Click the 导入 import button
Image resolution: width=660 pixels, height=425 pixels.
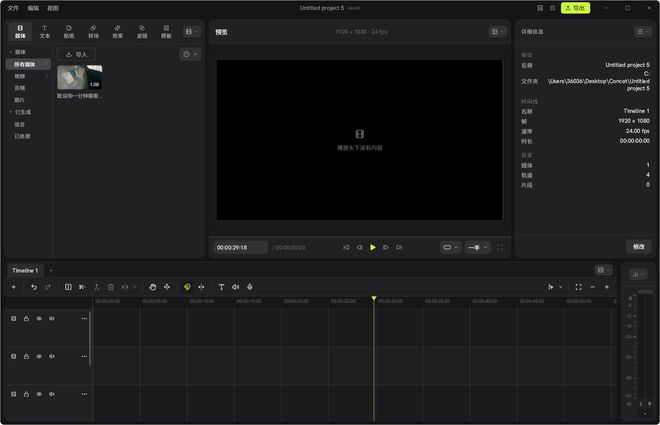tap(77, 54)
